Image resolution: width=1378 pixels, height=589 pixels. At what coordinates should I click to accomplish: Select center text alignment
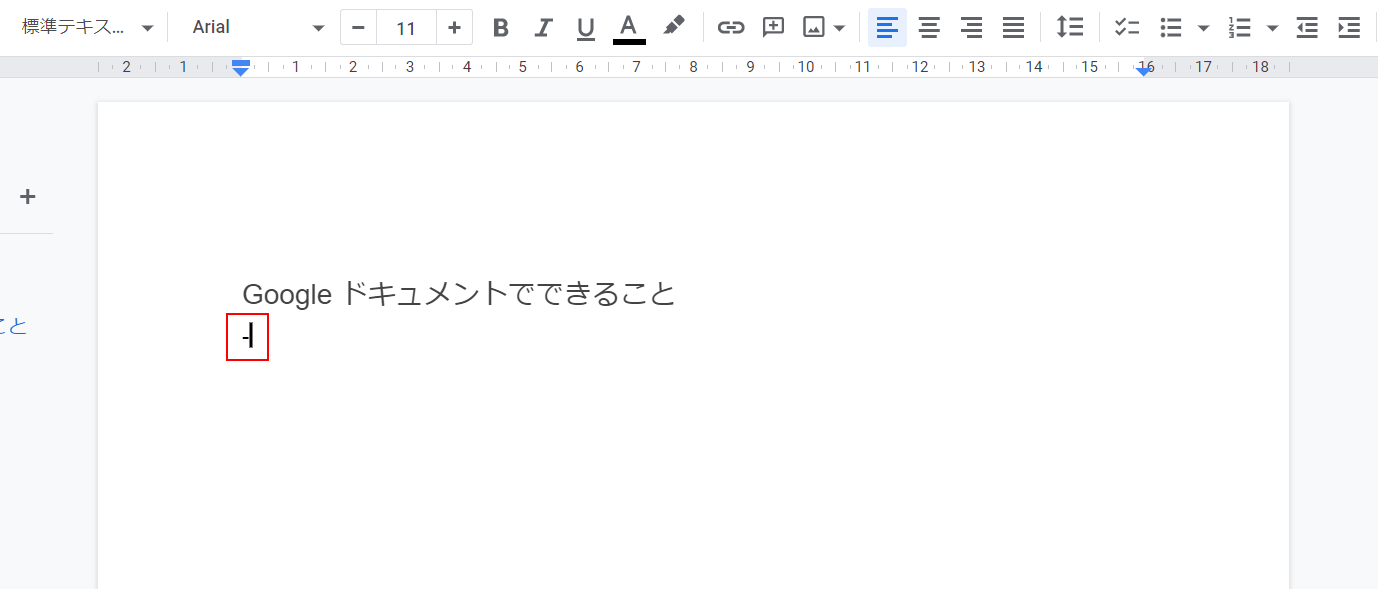click(929, 27)
